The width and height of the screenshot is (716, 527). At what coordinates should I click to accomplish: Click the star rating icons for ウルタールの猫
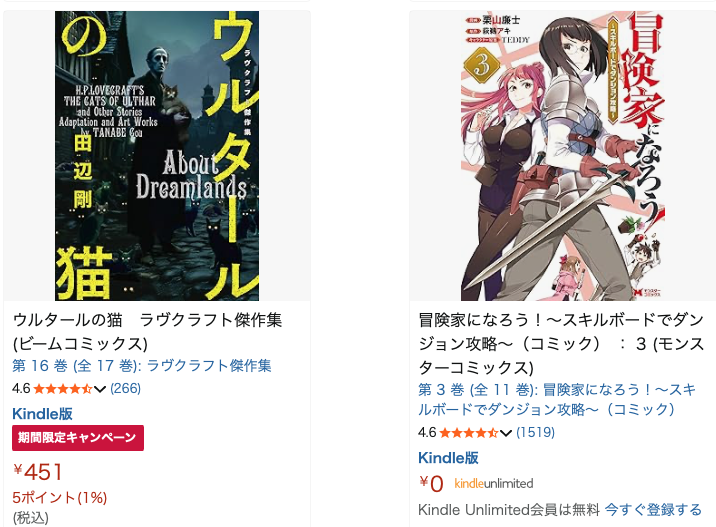[x=63, y=389]
